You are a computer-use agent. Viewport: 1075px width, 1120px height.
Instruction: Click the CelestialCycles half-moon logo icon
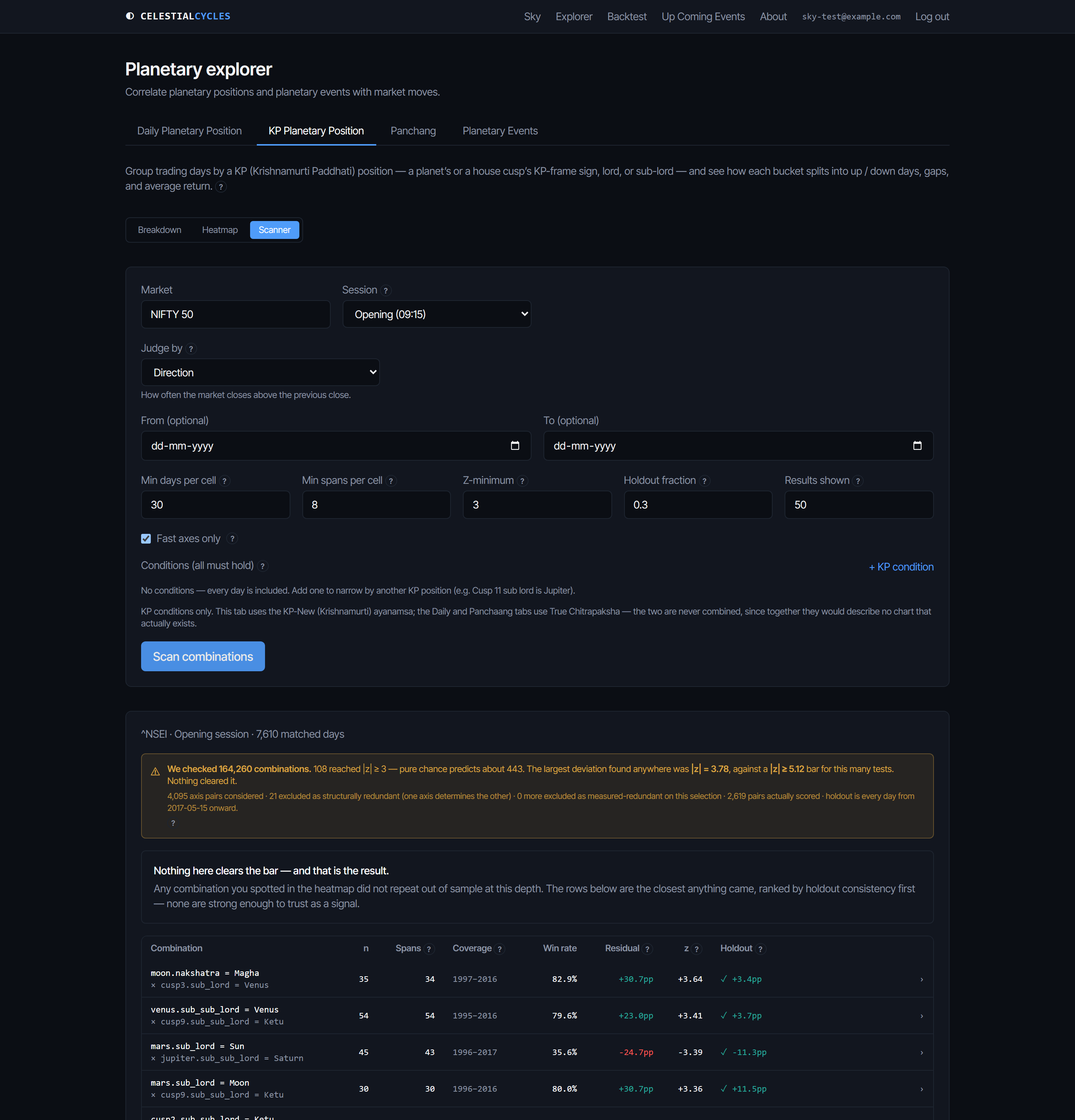[x=130, y=16]
